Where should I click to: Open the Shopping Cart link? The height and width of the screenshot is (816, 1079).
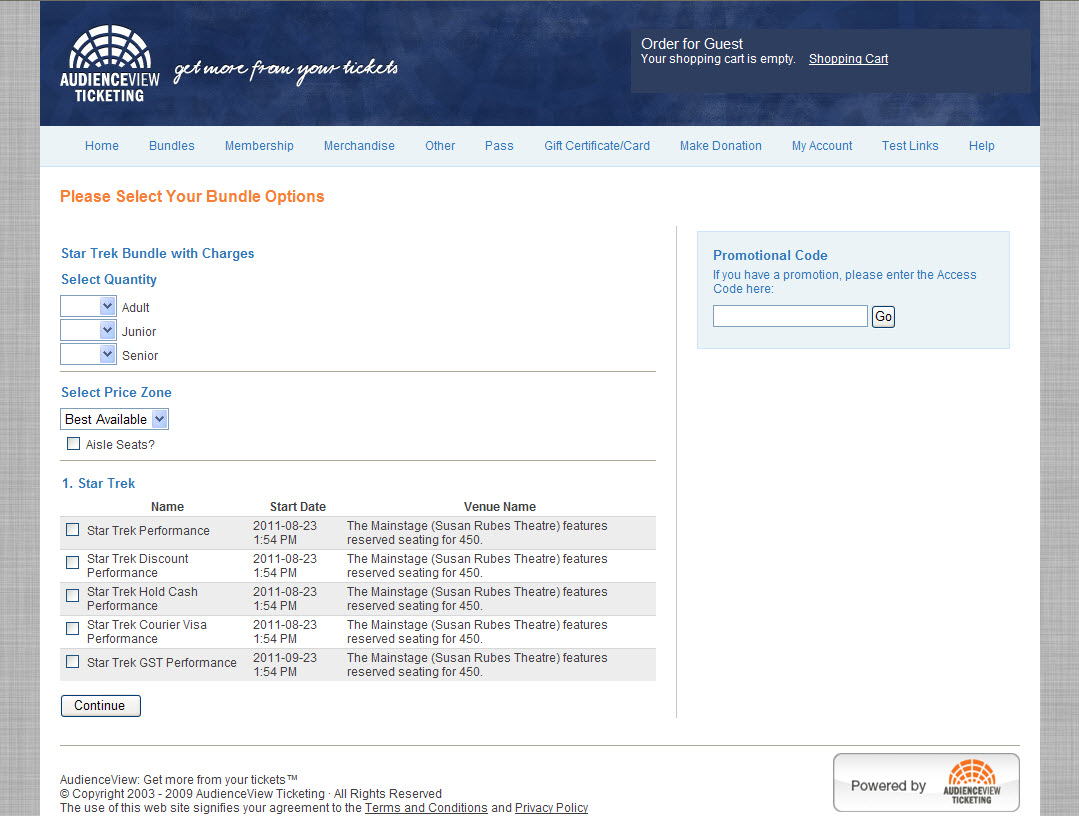(x=848, y=59)
